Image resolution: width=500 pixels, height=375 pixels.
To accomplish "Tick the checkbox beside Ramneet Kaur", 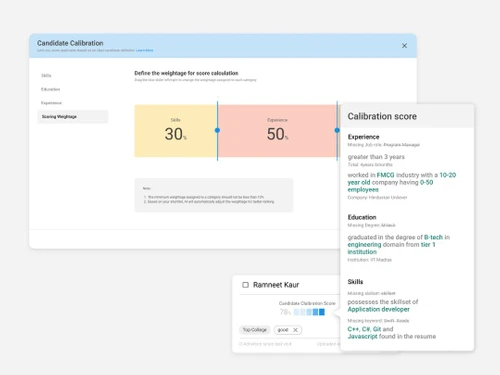I will 245,285.
